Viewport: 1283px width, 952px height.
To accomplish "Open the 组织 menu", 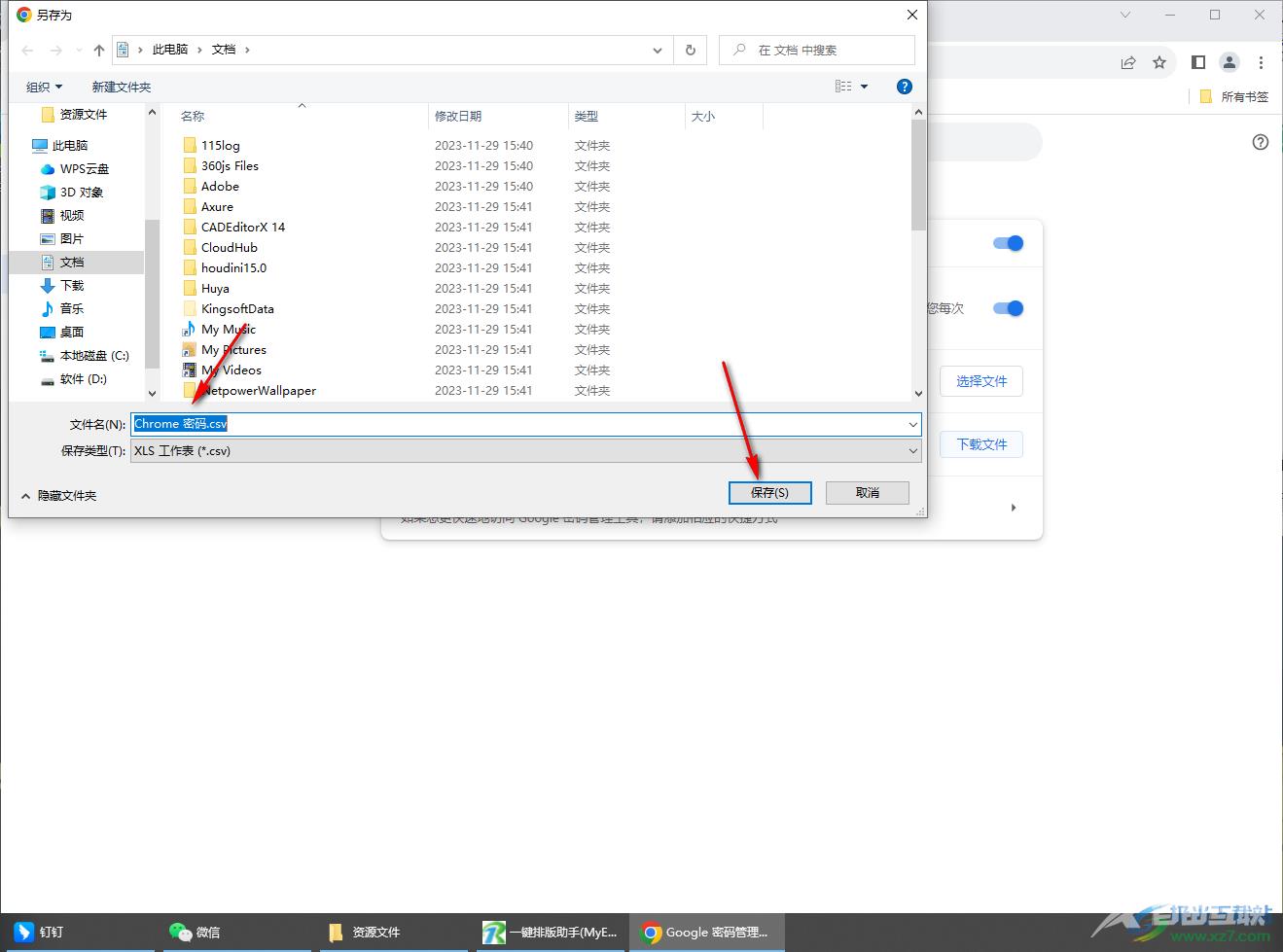I will [x=44, y=87].
